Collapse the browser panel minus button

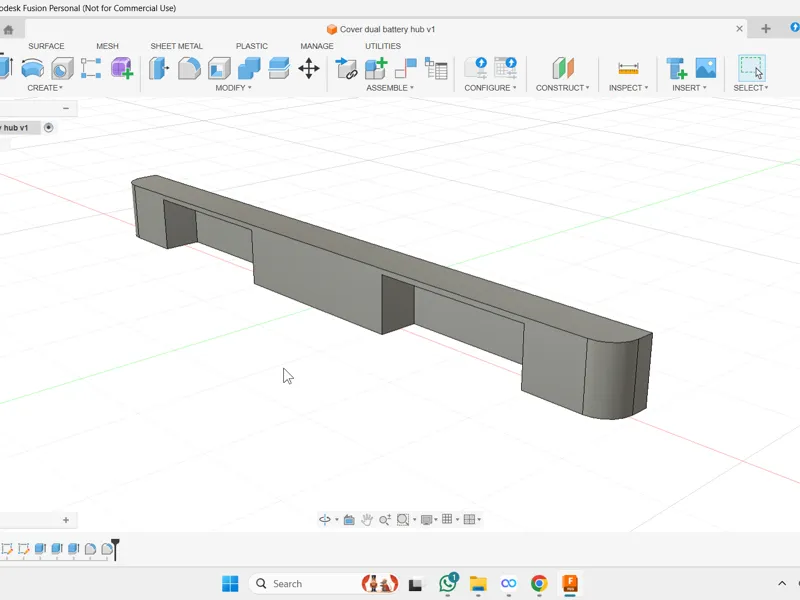(66, 108)
